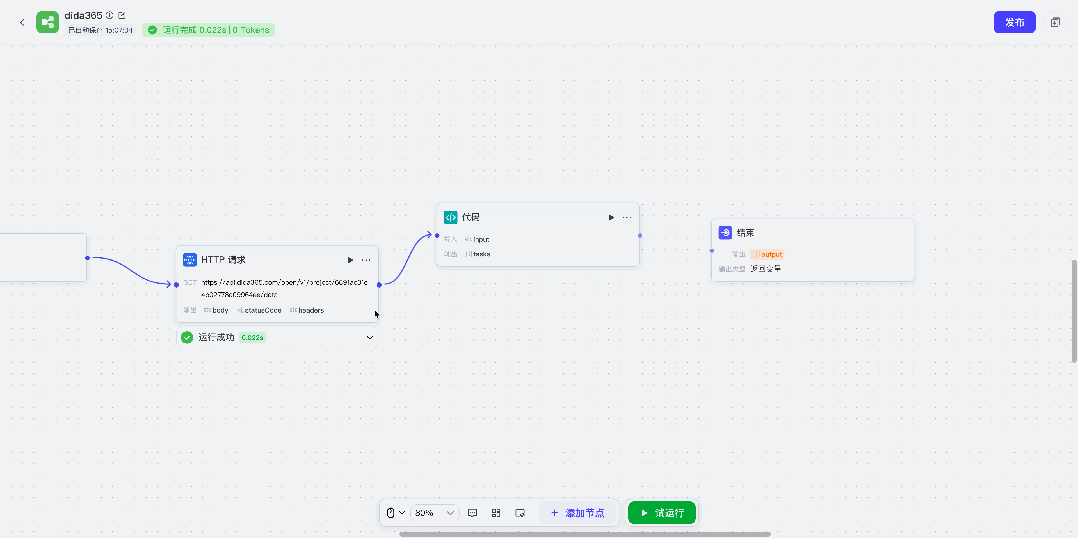The width and height of the screenshot is (1078, 538).
Task: Click the output port of HTTP 请求 node
Action: [379, 284]
